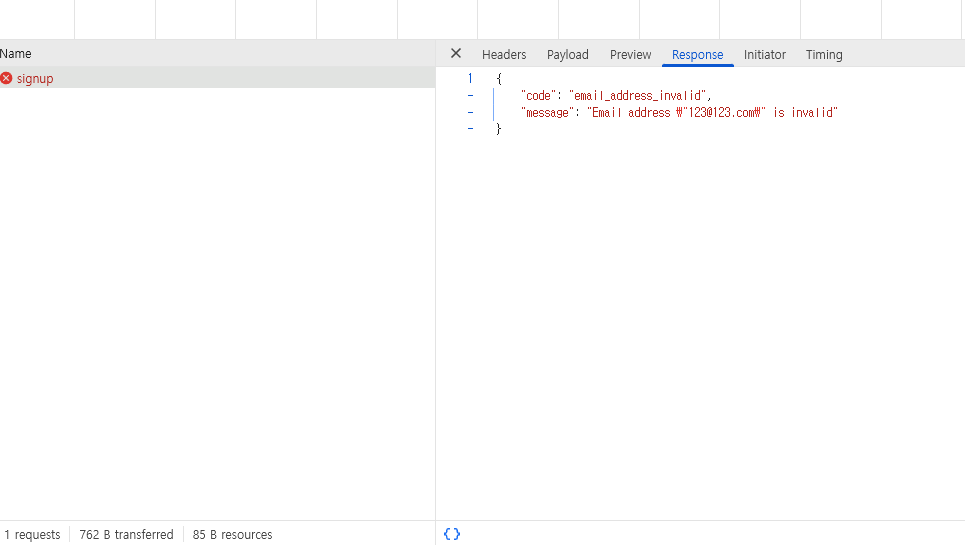Viewport: 965px width, 545px height.
Task: Click the "762 B transferred" status text
Action: 126,535
